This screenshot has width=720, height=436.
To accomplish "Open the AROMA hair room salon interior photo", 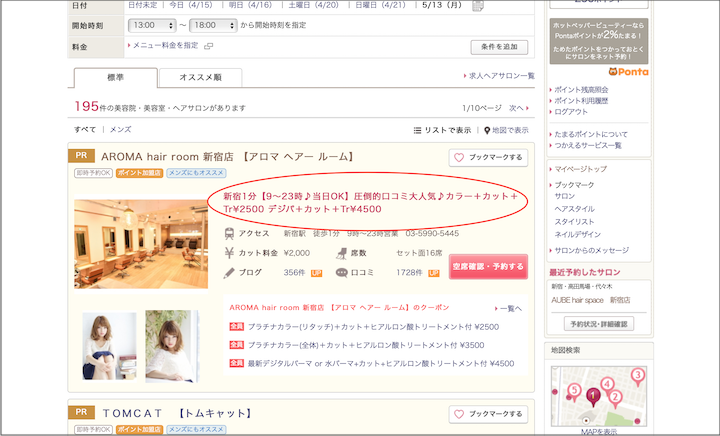I will (141, 244).
